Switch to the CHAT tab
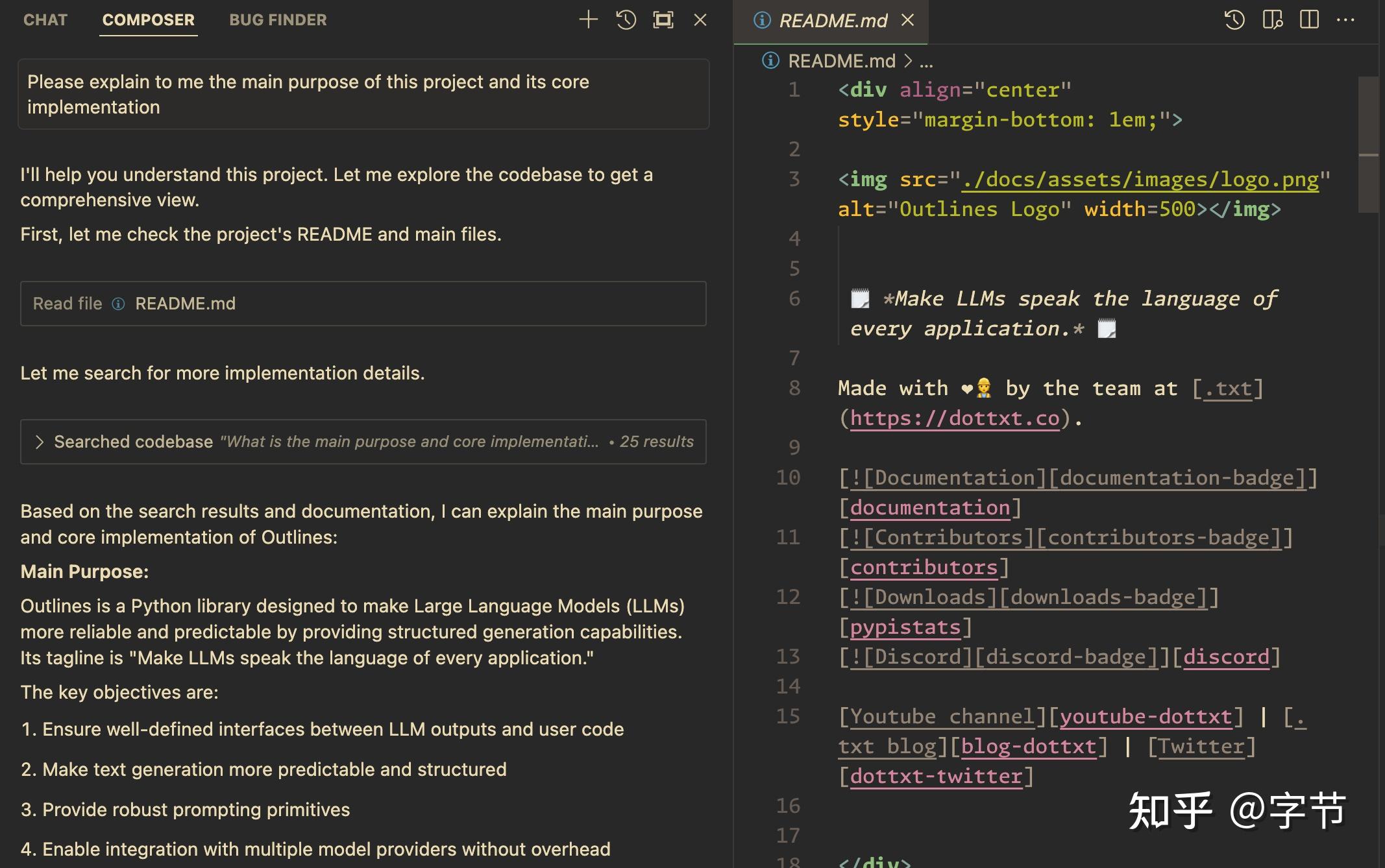1385x868 pixels. (45, 19)
